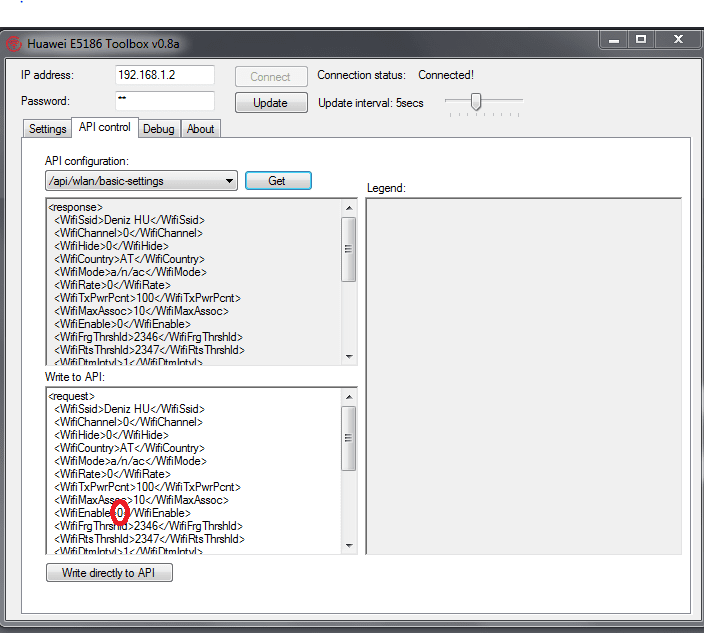This screenshot has height=633, width=704.
Task: Select the API control tab
Action: pos(105,128)
